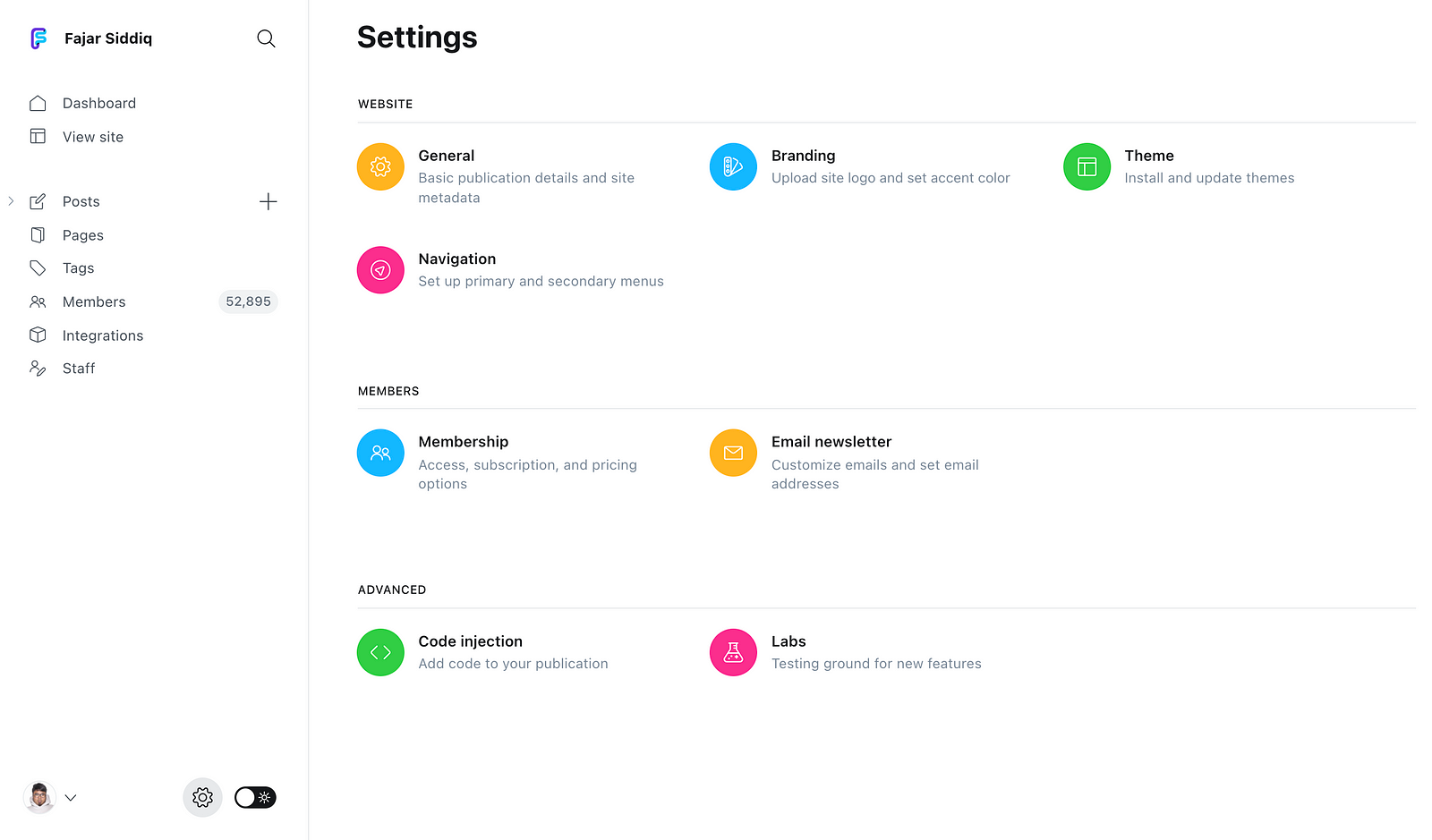Click the Membership settings title

[x=463, y=442]
